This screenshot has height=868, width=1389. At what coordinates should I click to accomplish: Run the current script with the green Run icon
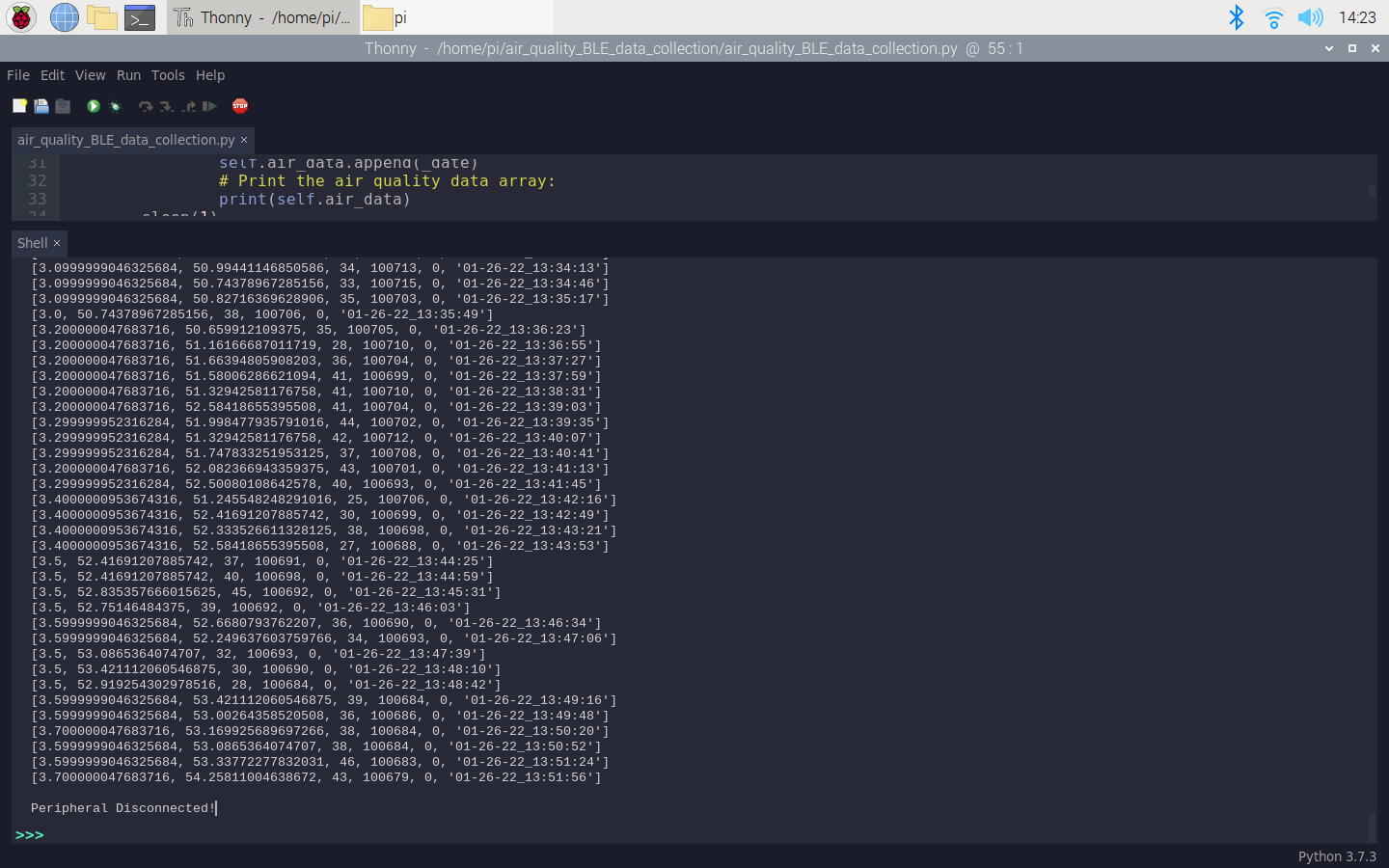[93, 106]
